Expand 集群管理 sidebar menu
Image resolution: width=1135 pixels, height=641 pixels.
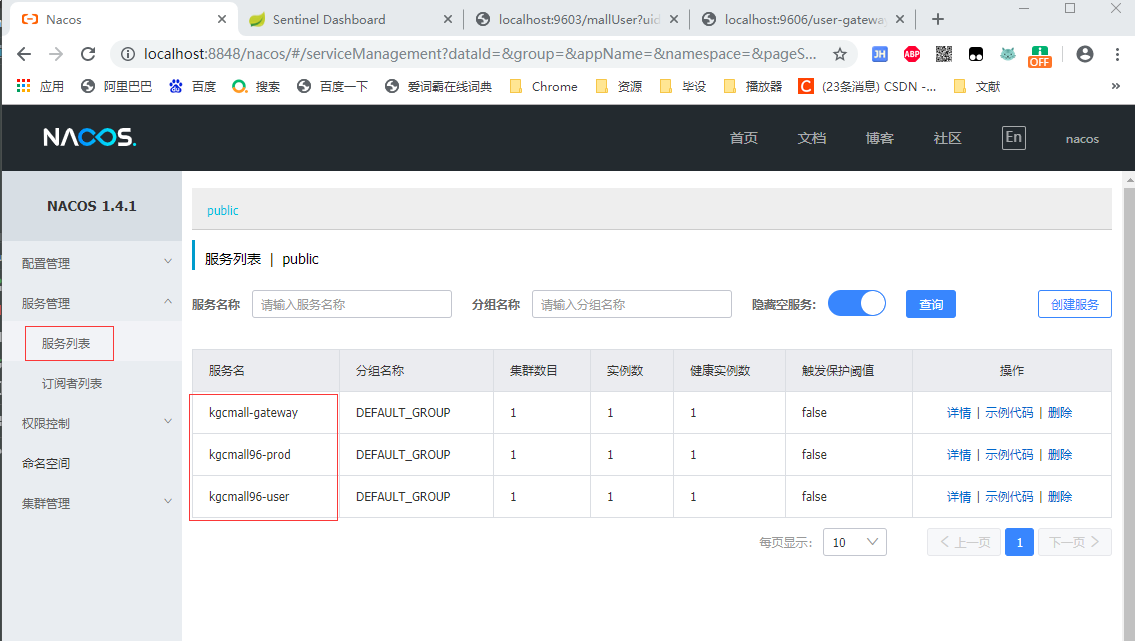point(92,503)
